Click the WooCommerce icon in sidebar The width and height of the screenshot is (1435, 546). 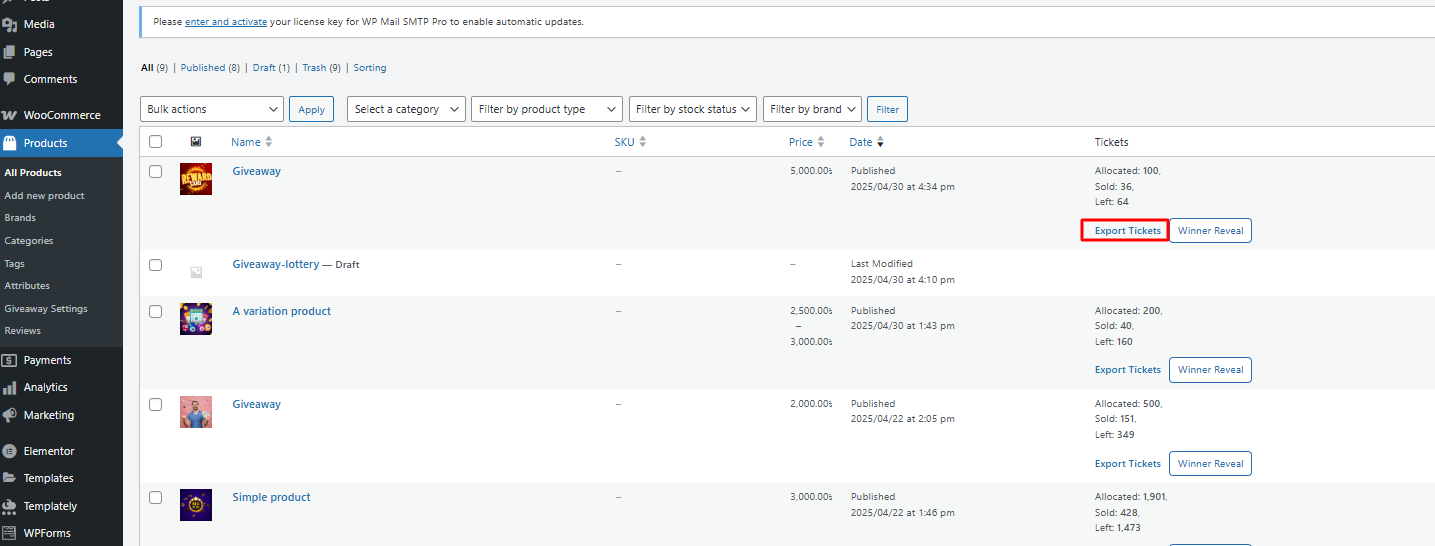pos(10,115)
